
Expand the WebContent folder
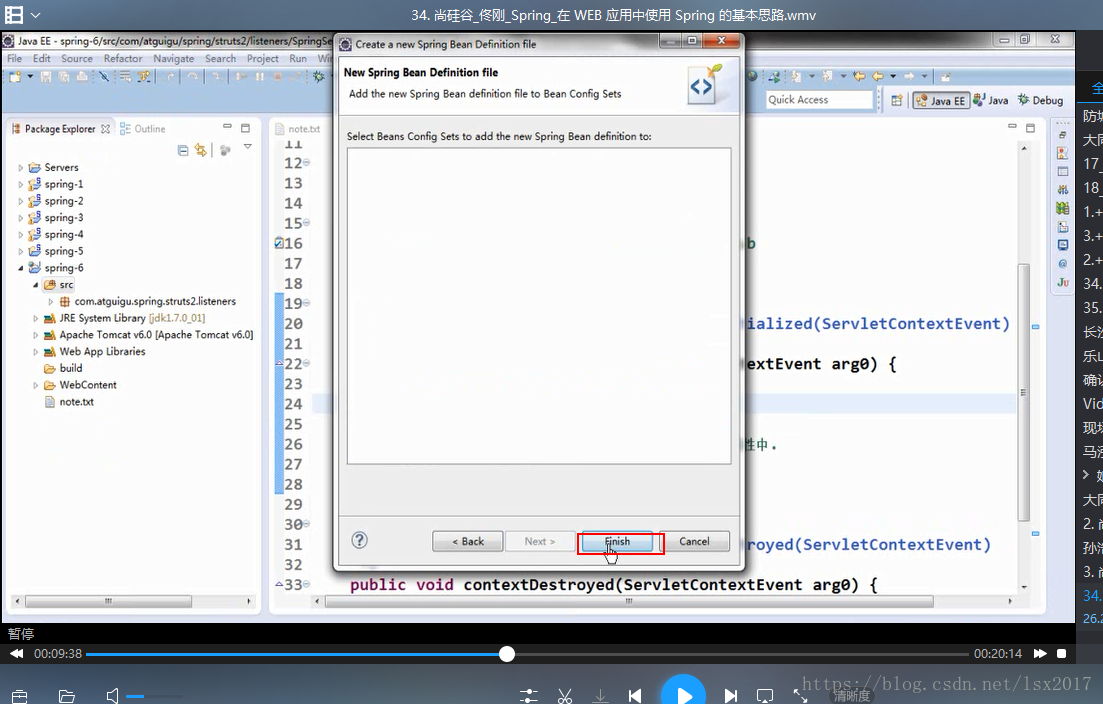pyautogui.click(x=35, y=385)
